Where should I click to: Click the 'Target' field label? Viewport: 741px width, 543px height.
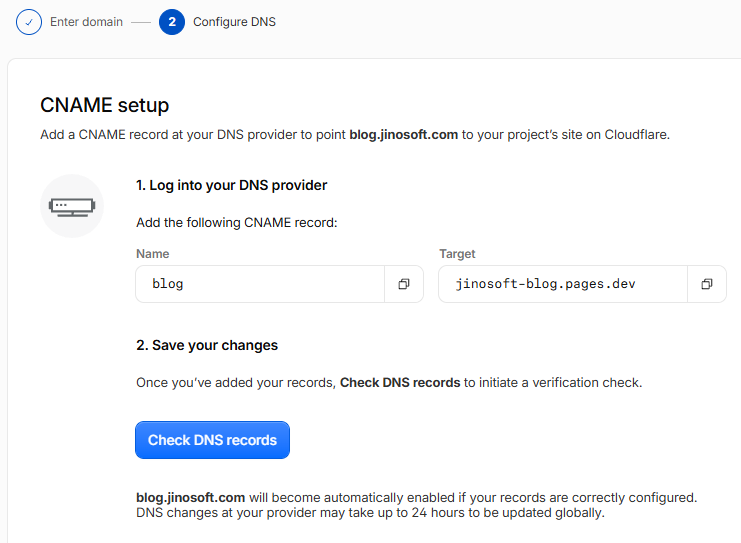pos(457,254)
